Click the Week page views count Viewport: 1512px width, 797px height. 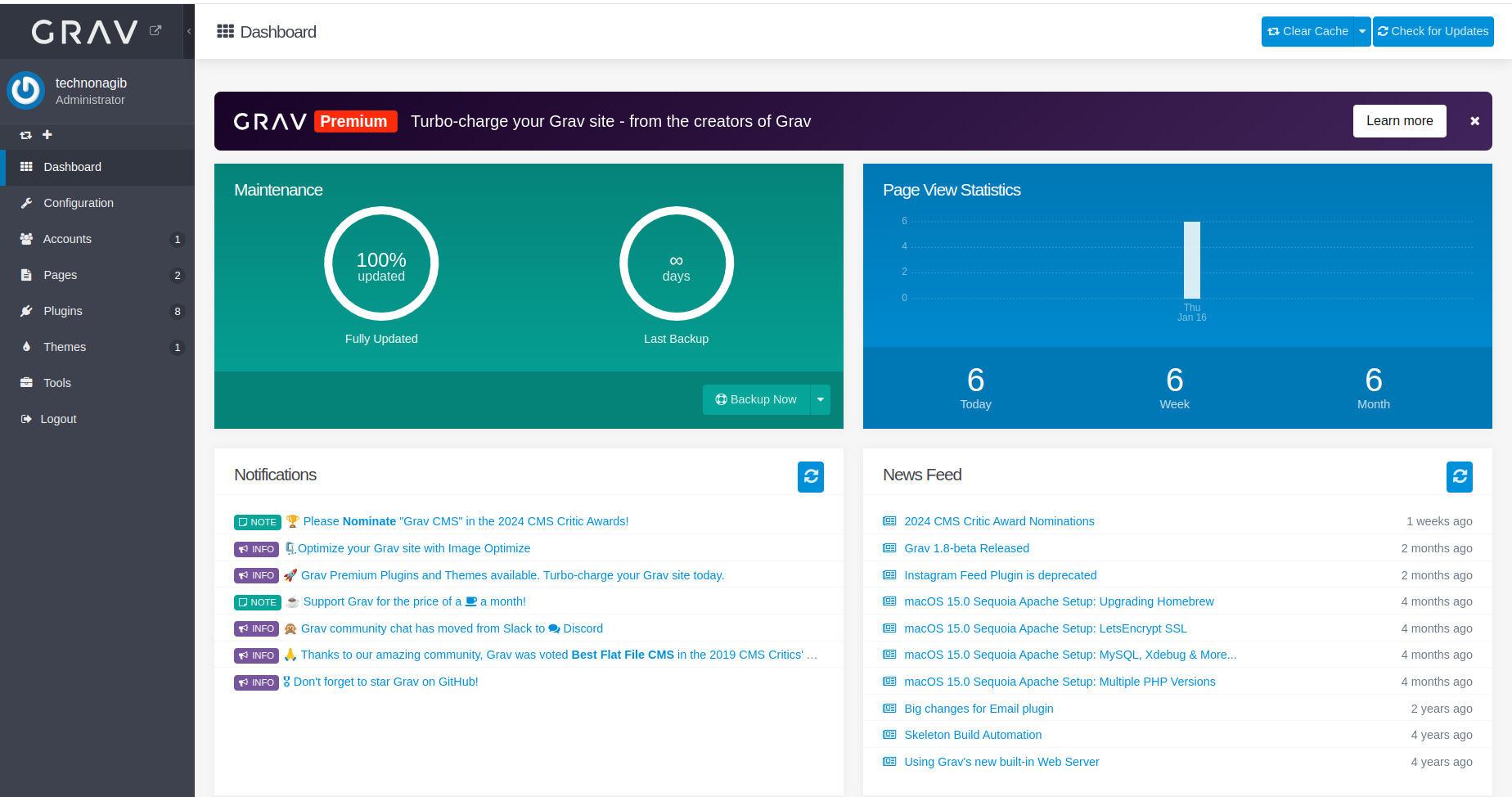point(1174,380)
